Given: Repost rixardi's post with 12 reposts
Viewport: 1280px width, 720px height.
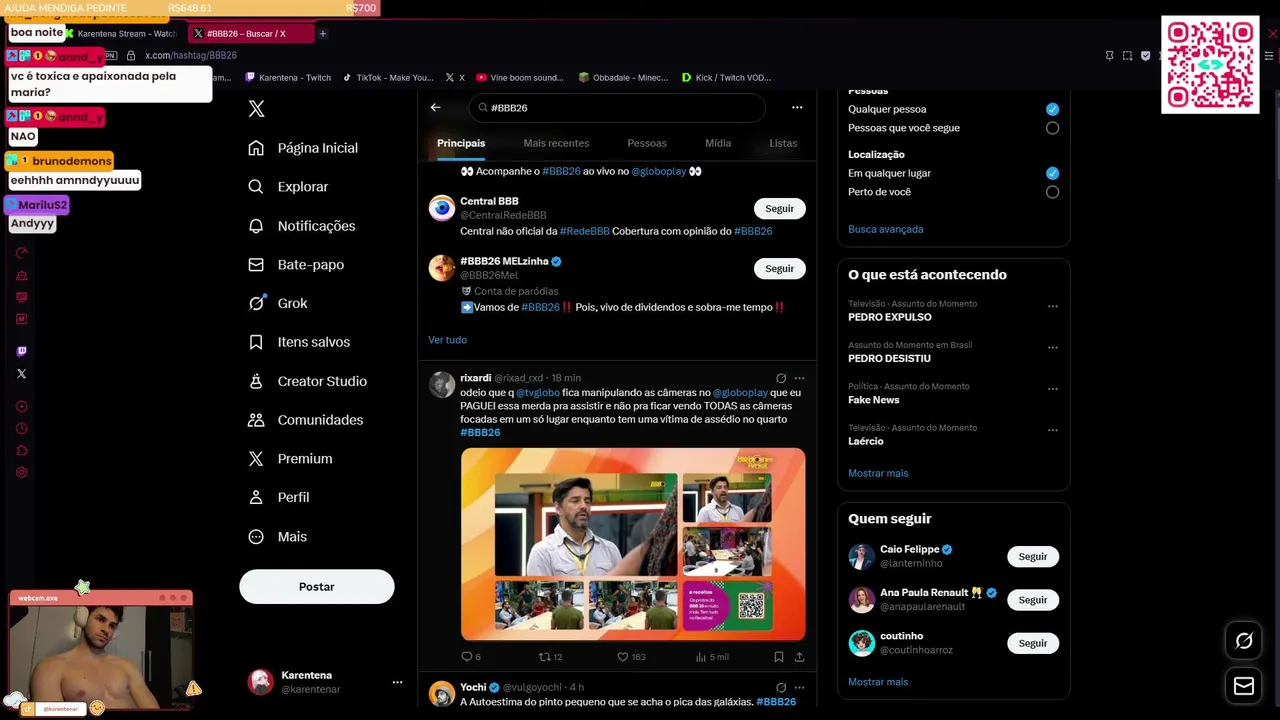Looking at the screenshot, I should coord(550,657).
